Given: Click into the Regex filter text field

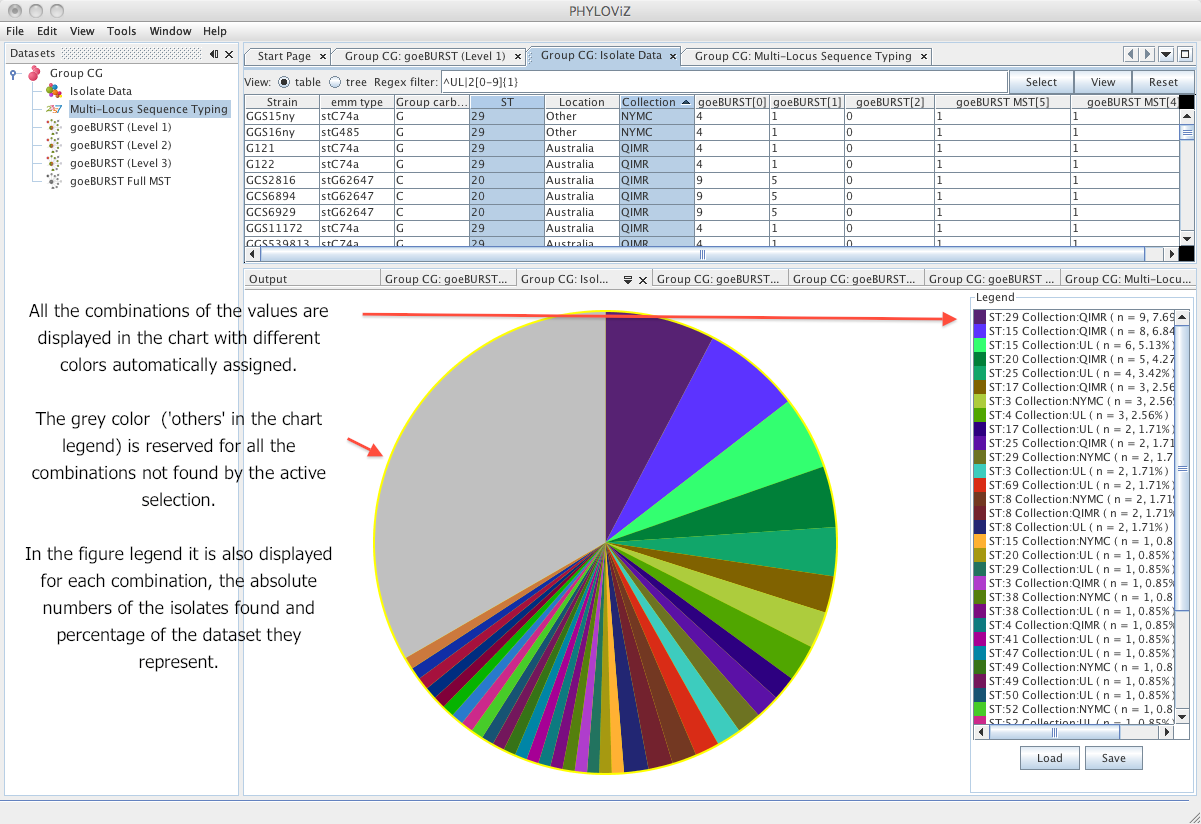Looking at the screenshot, I should pyautogui.click(x=723, y=82).
